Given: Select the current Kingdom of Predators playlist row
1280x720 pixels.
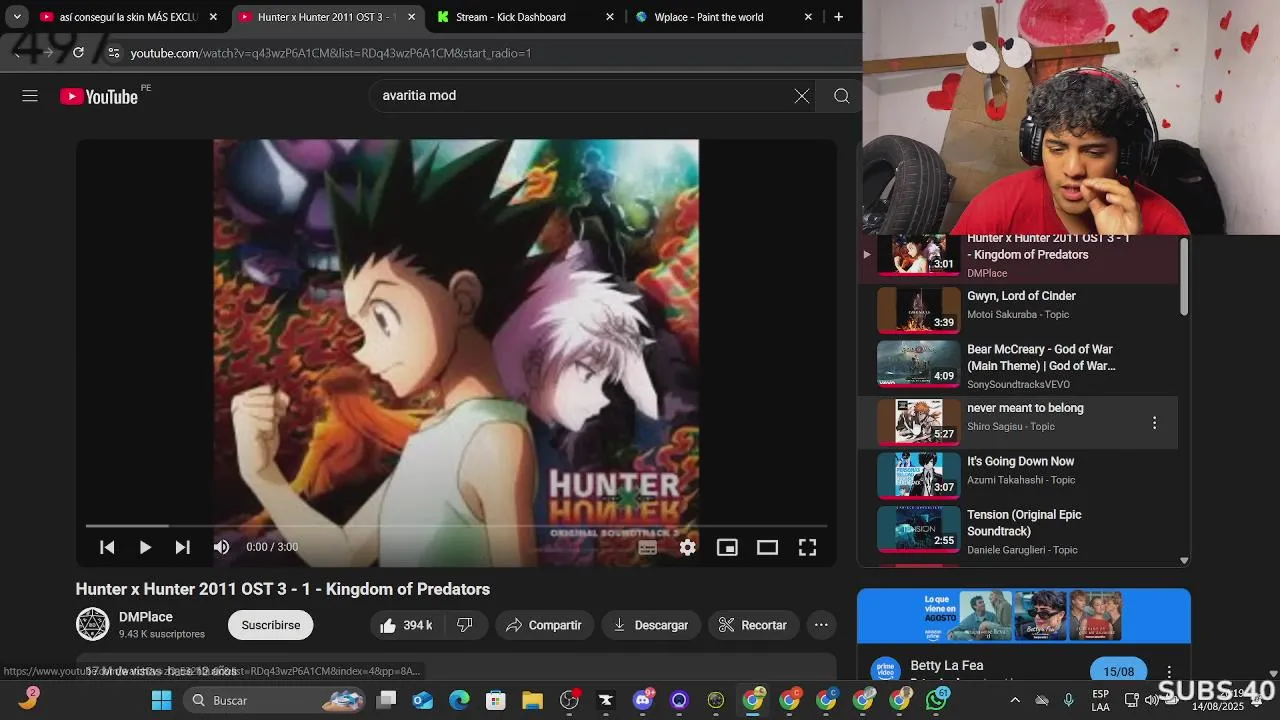Looking at the screenshot, I should point(1017,258).
